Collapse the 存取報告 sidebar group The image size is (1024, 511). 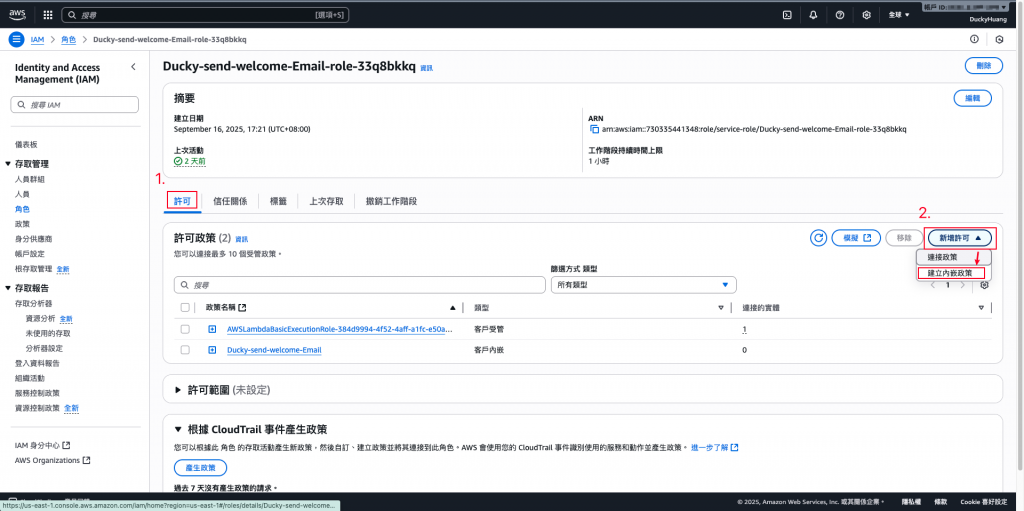click(8, 288)
